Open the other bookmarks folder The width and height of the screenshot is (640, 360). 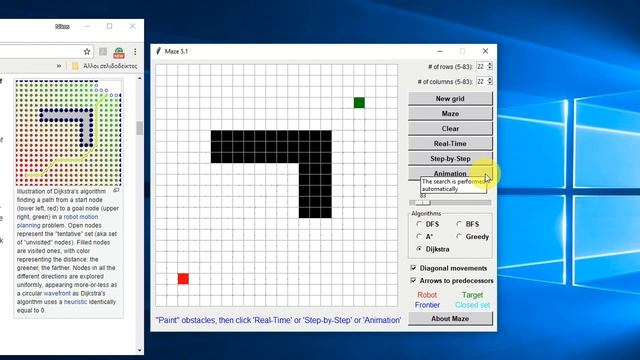[104, 66]
